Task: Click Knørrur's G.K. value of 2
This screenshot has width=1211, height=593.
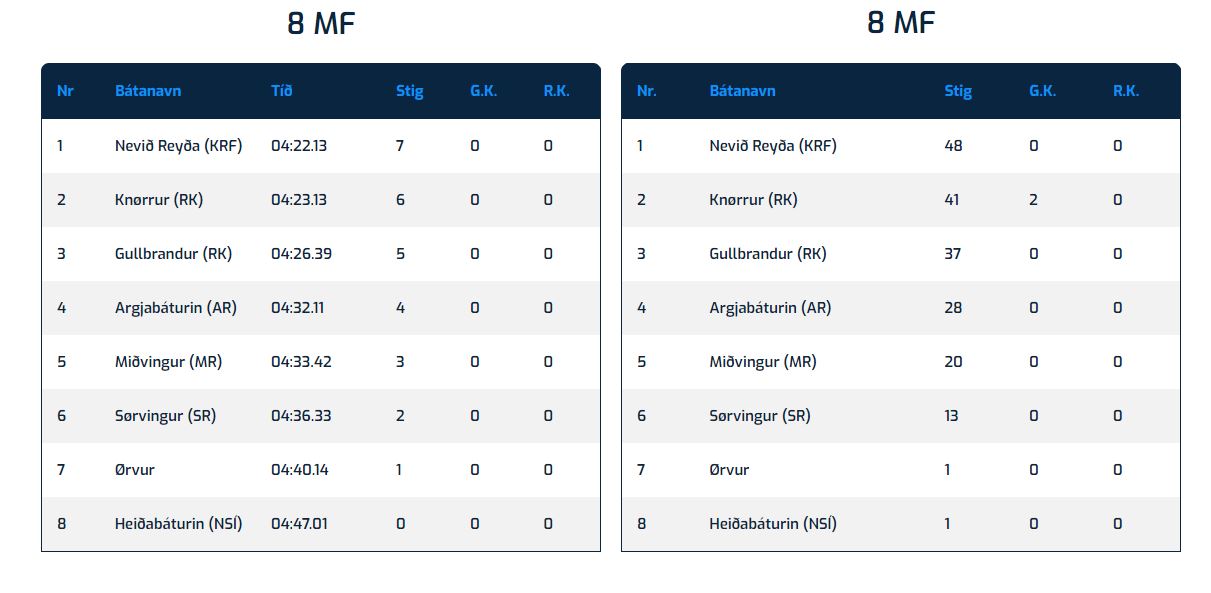Action: pos(1033,200)
